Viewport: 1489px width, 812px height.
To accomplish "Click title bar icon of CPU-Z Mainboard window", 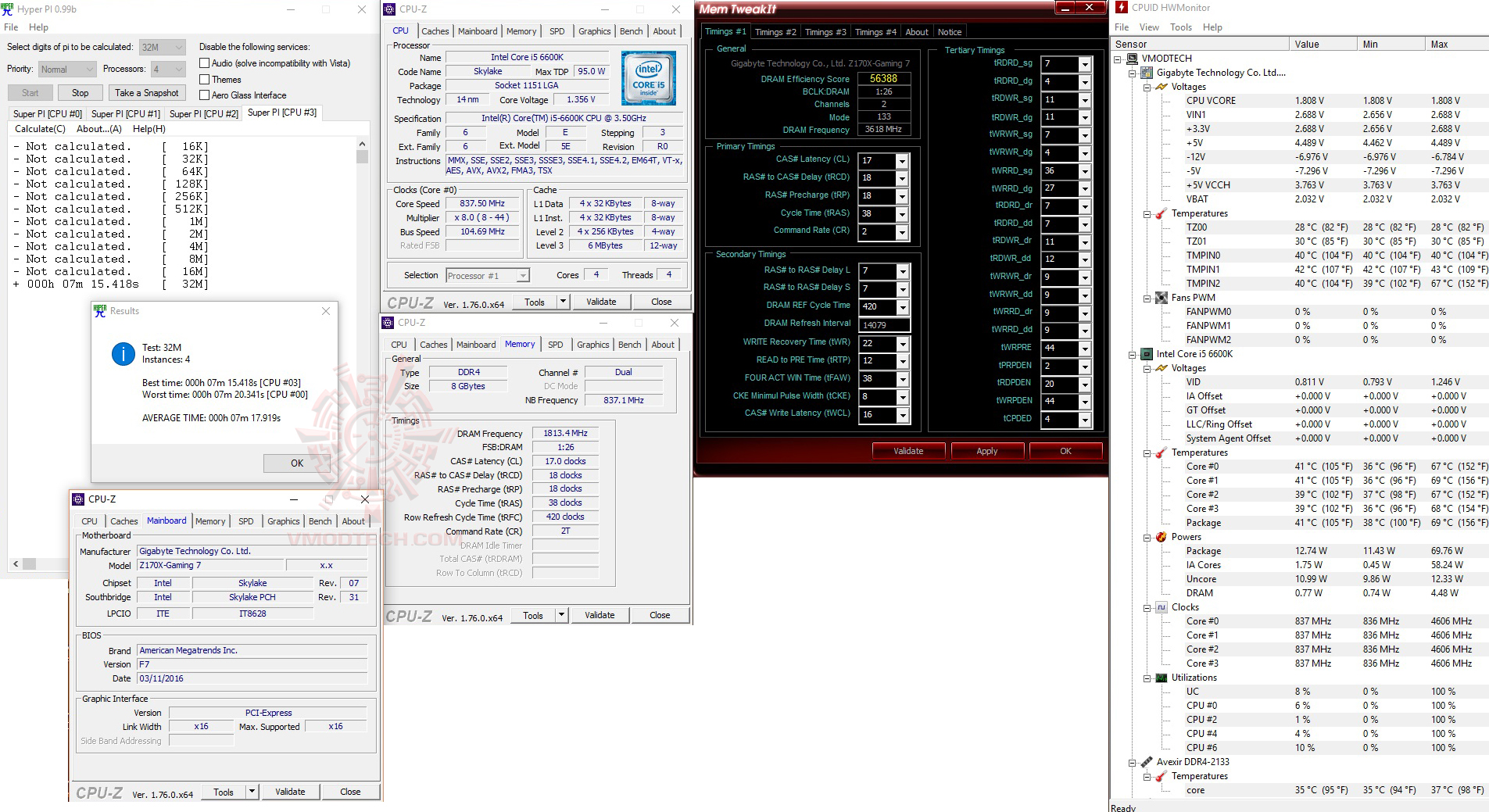I will [78, 499].
